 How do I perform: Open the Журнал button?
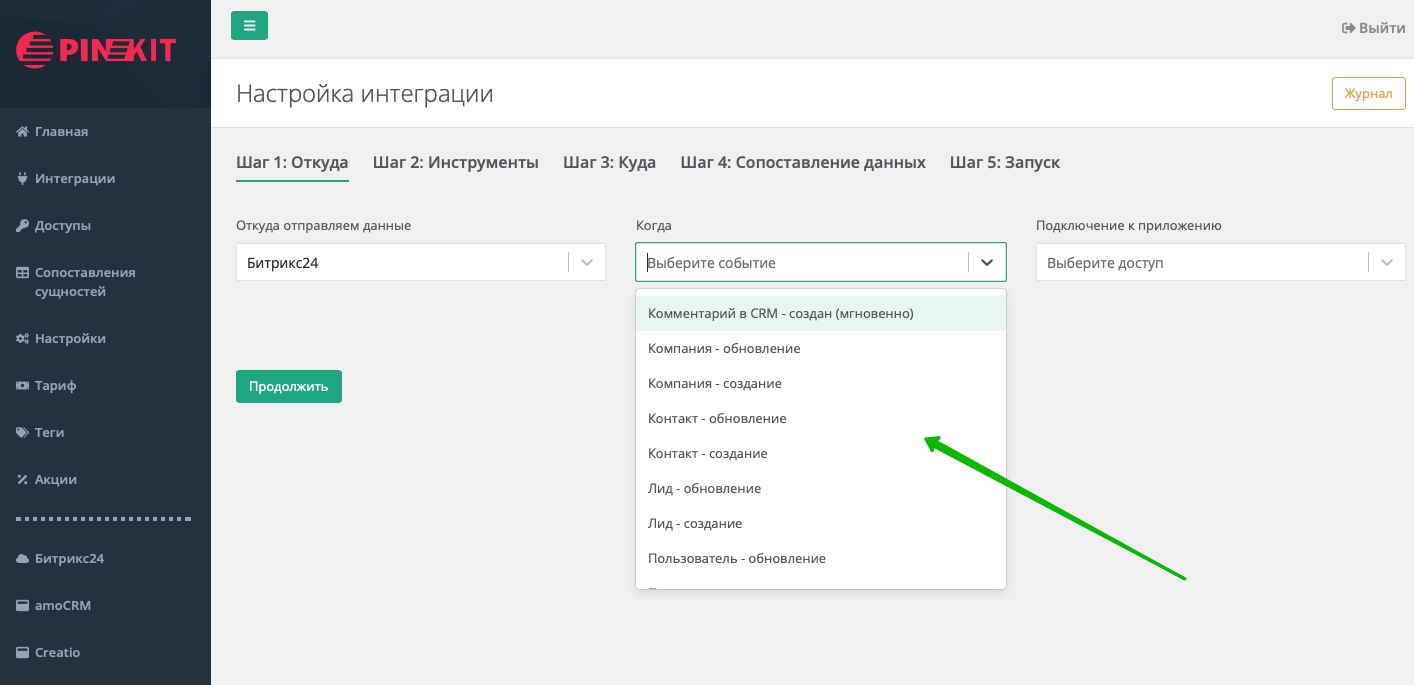[1368, 93]
